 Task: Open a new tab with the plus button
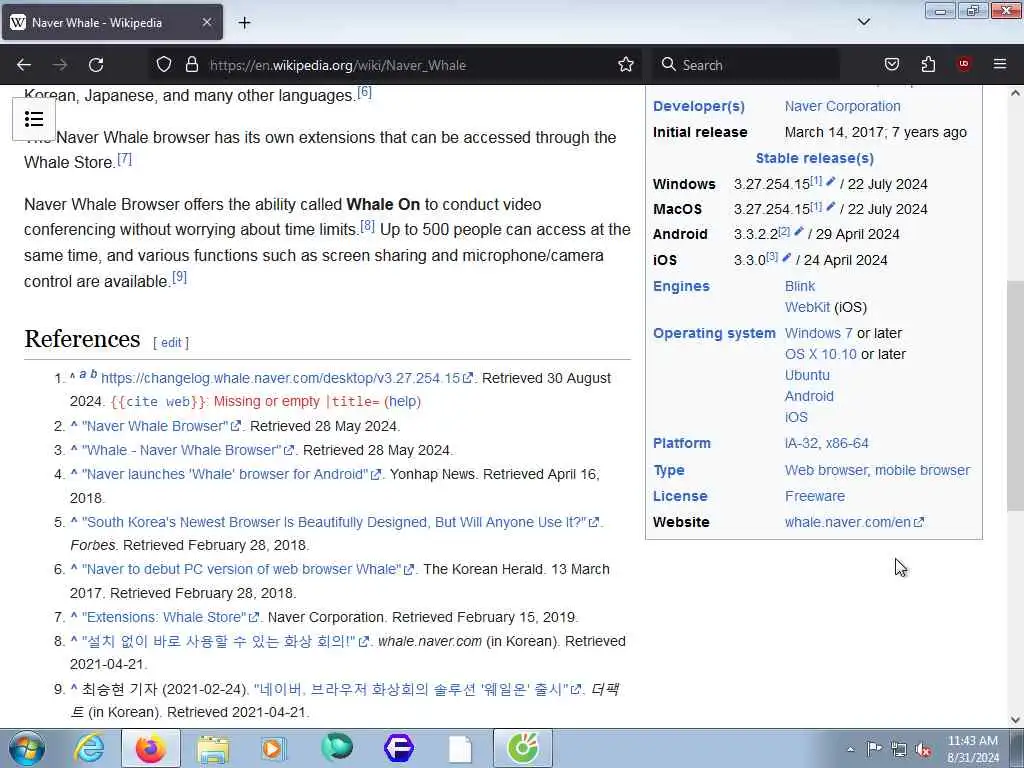244,23
